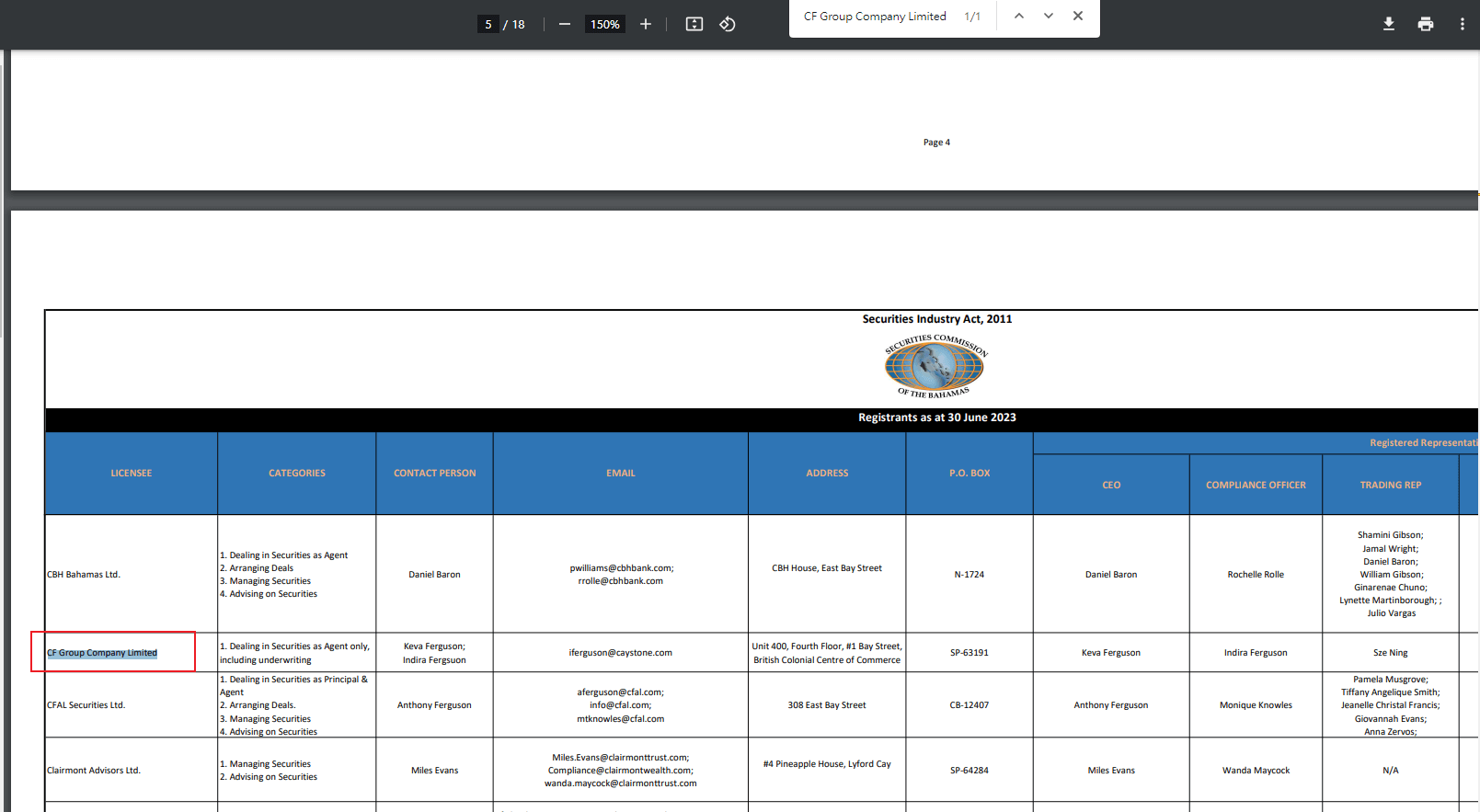The image size is (1480, 812).
Task: Go to next search result
Action: click(1049, 16)
